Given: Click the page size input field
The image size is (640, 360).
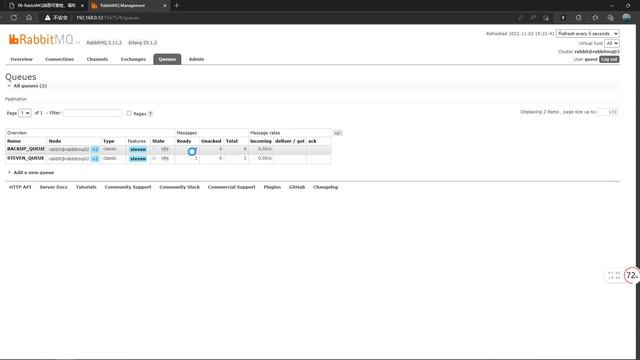Looking at the screenshot, I should click(x=608, y=112).
